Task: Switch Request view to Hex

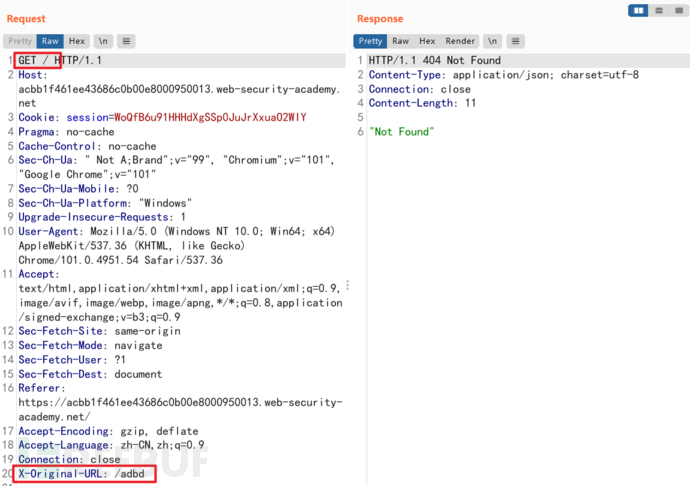Action: [x=77, y=41]
